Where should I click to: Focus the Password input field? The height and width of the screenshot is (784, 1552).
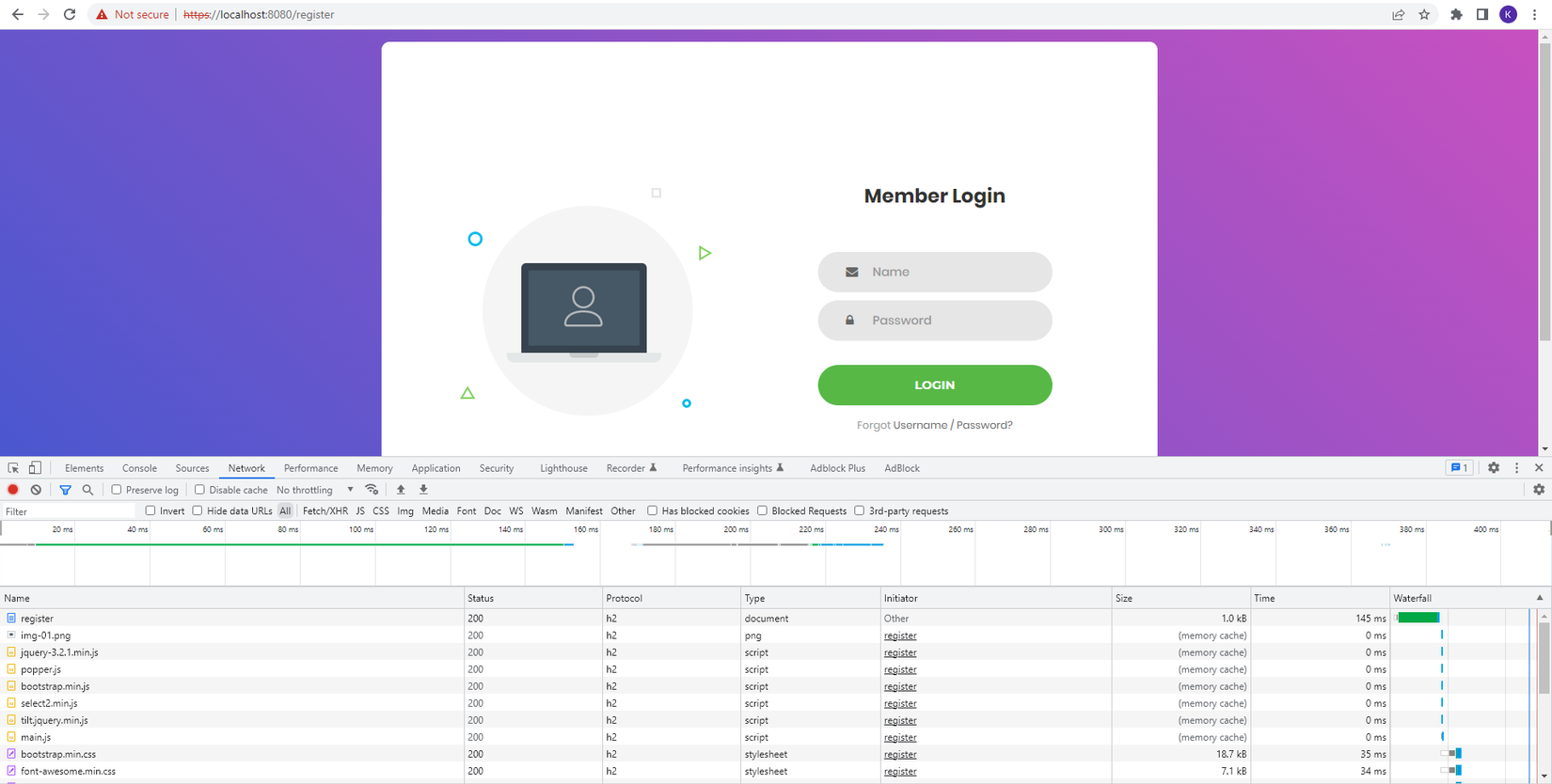[935, 321]
